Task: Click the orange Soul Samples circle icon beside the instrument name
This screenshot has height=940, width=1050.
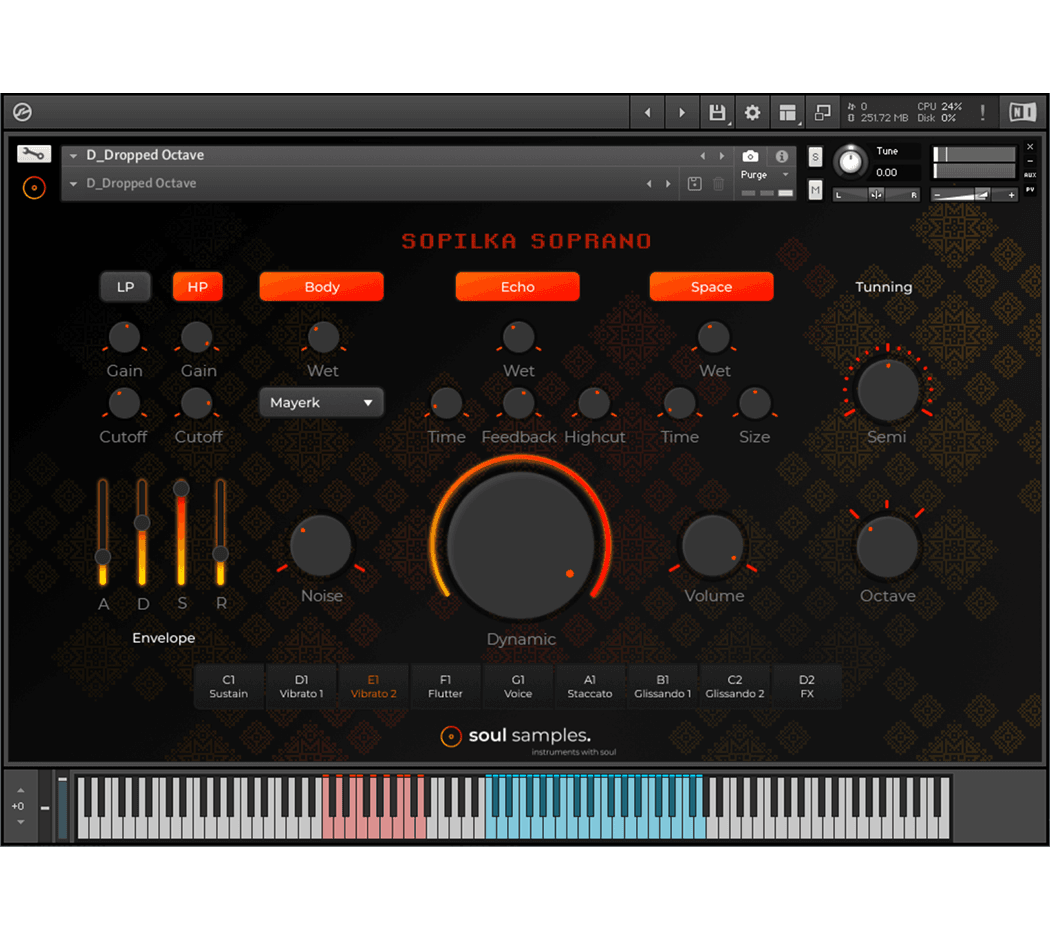Action: [x=34, y=187]
